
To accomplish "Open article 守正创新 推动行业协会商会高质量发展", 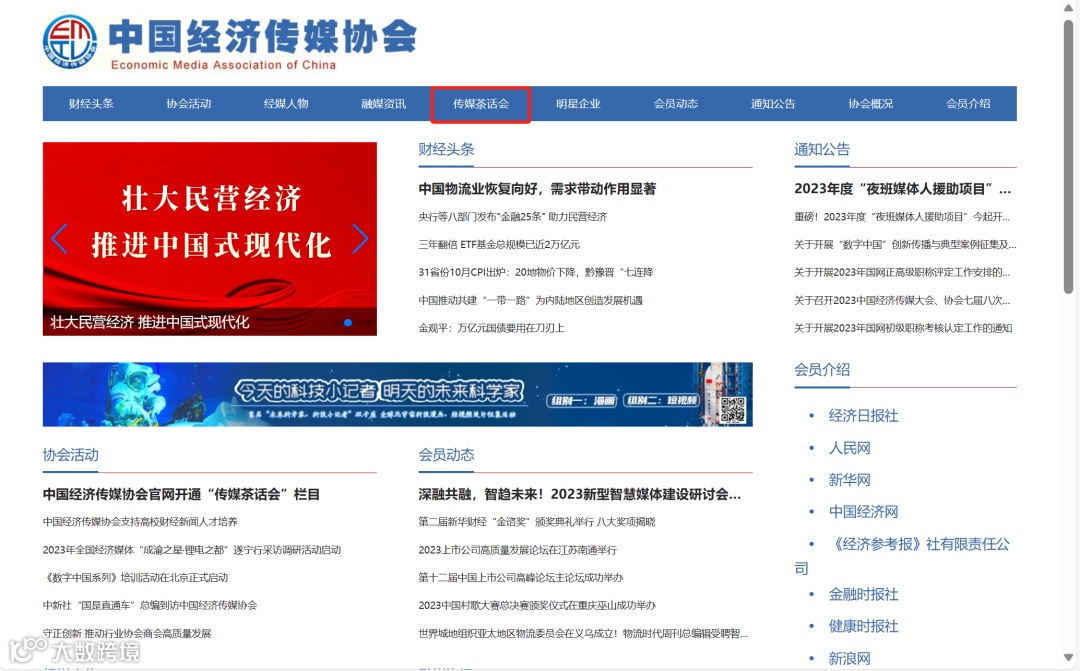I will (x=127, y=633).
